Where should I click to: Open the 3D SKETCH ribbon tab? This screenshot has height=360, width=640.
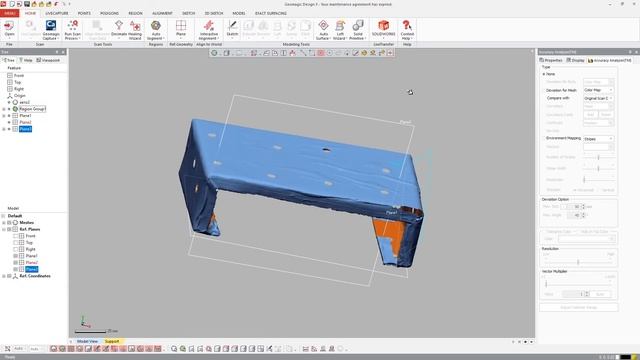tap(214, 13)
